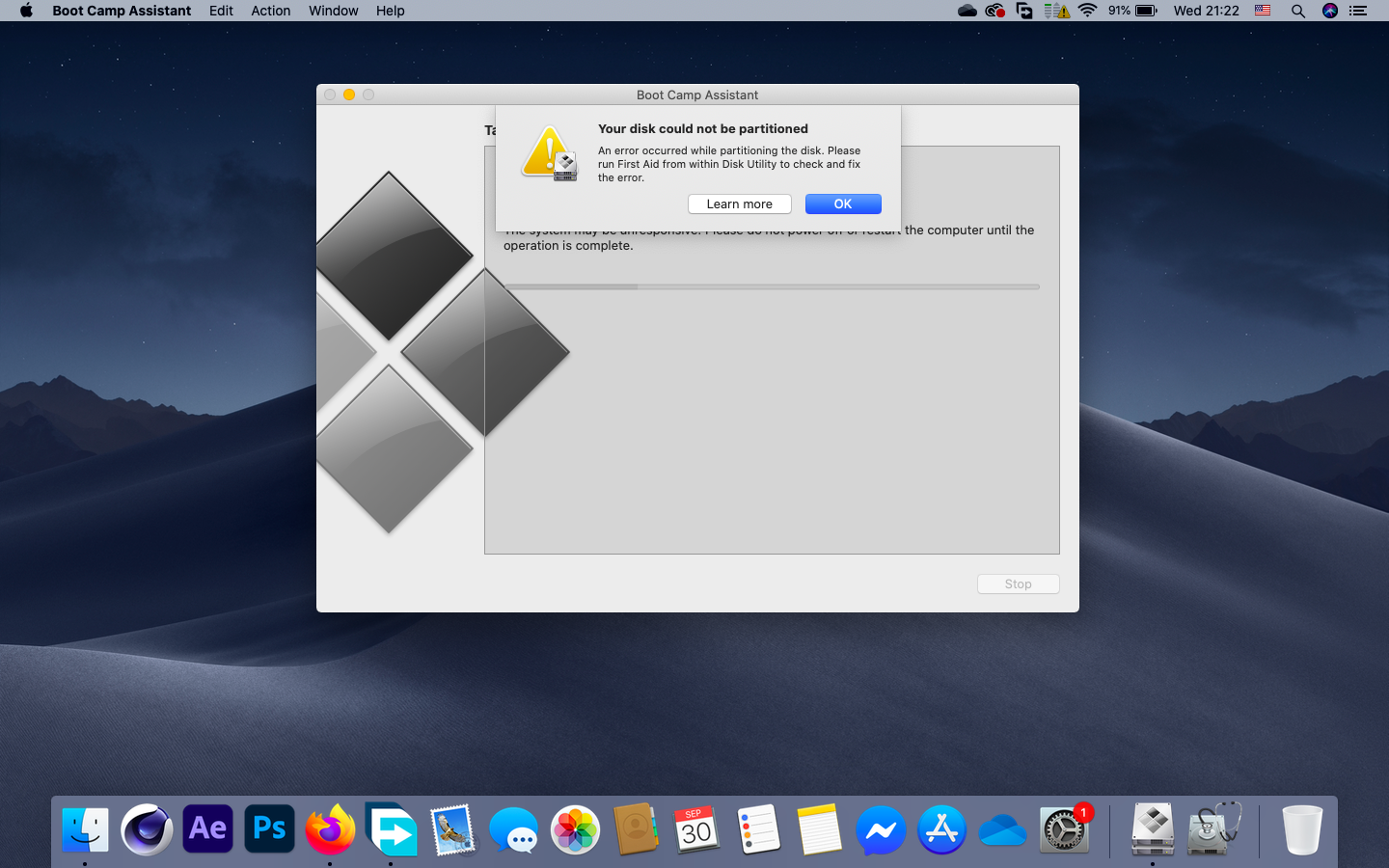Click the Learn more button
The image size is (1389, 868).
point(740,204)
